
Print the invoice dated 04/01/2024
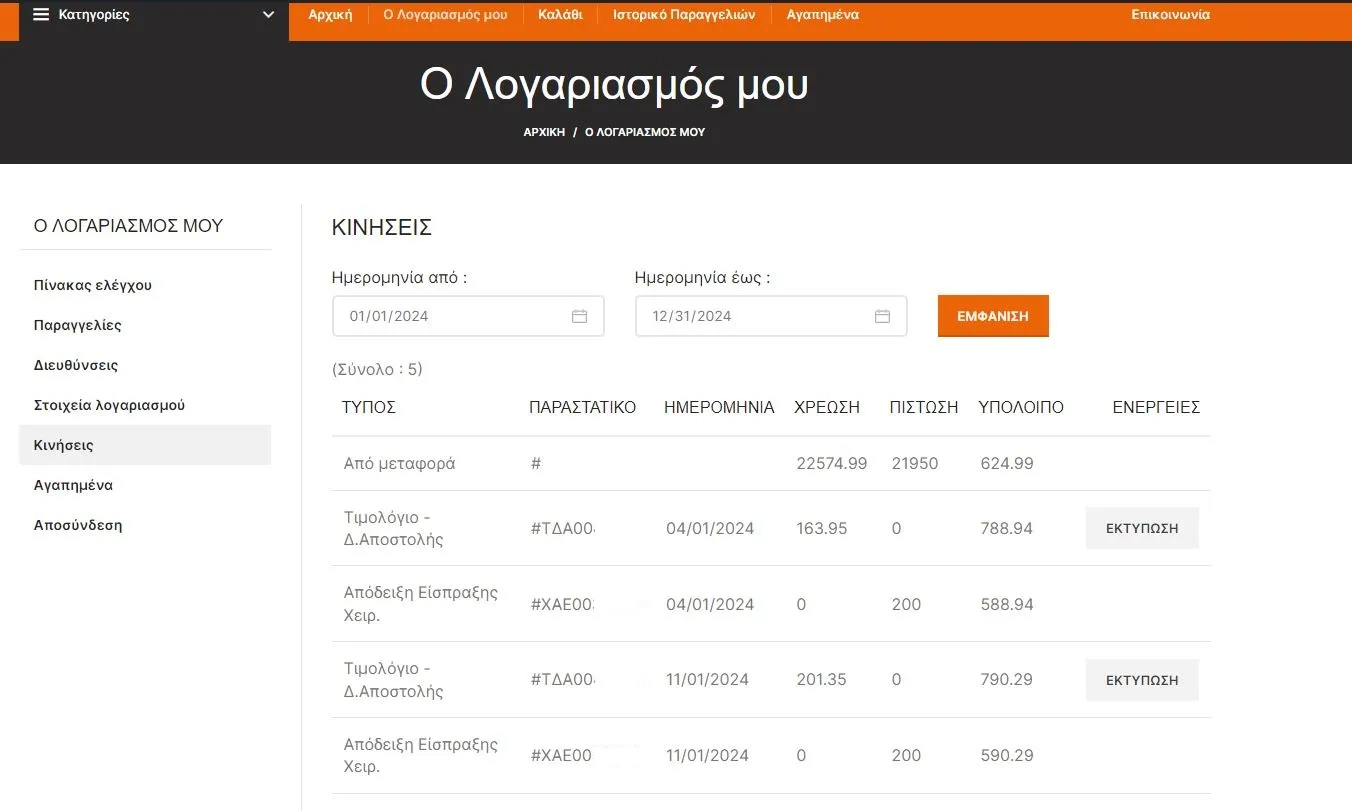point(1141,528)
